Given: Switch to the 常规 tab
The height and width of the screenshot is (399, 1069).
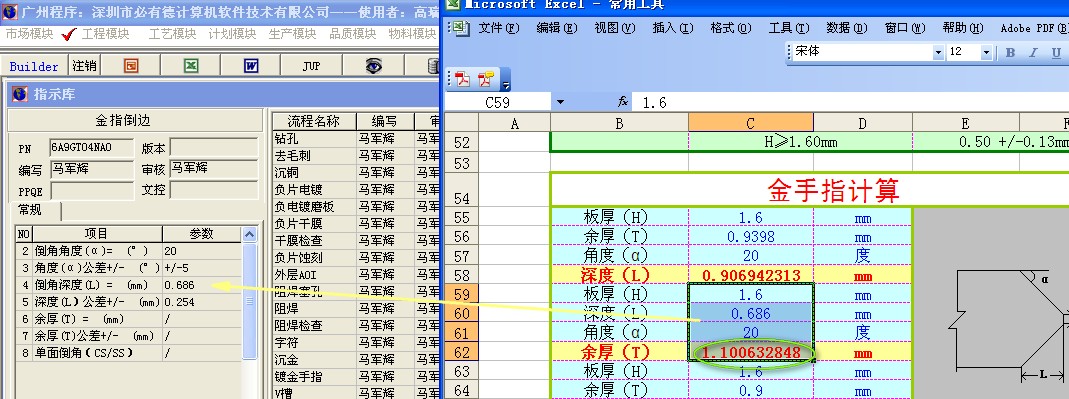Looking at the screenshot, I should tap(31, 210).
